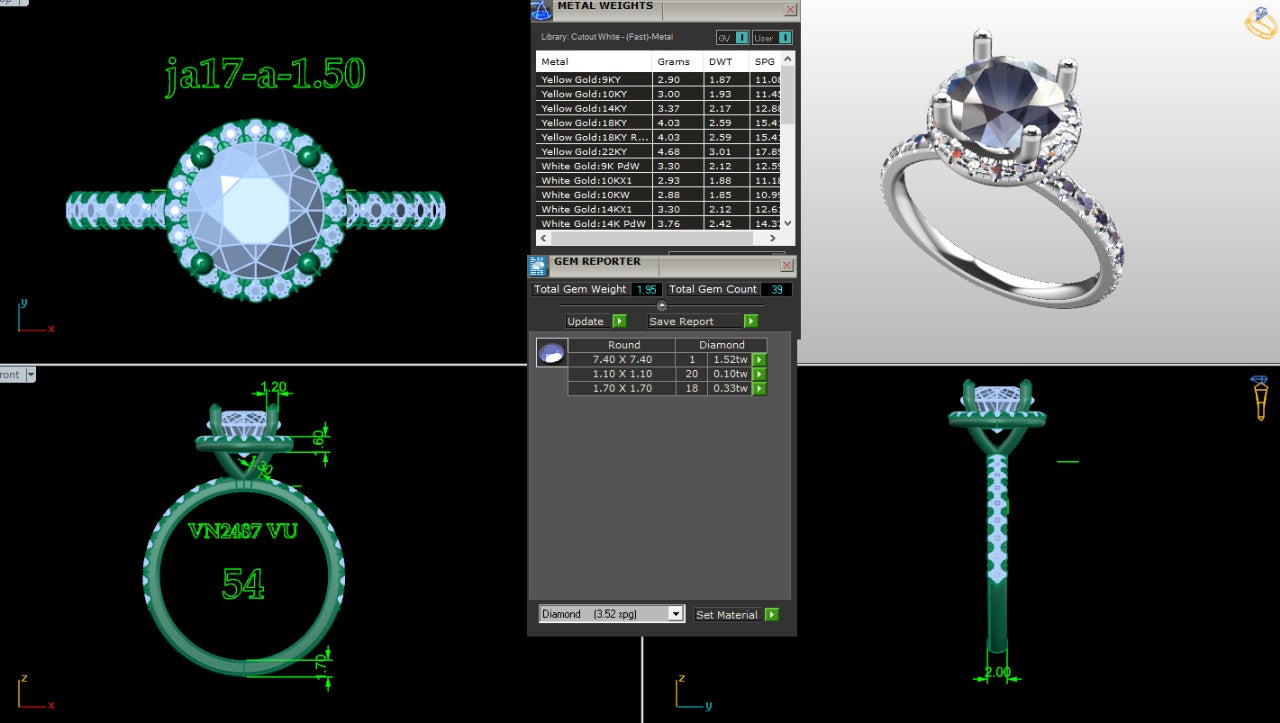Click the ring size 54 text
This screenshot has width=1280, height=723.
(x=243, y=583)
